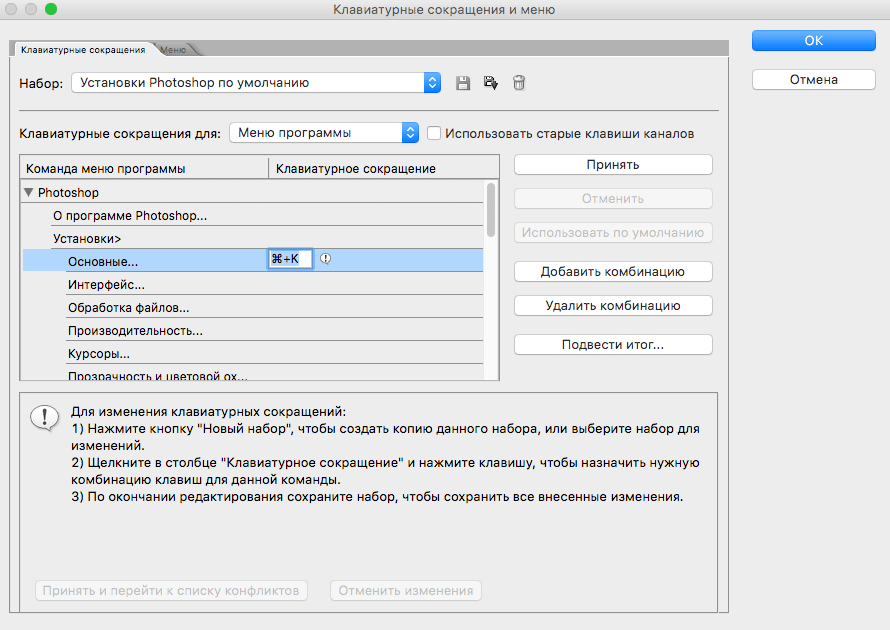Image resolution: width=890 pixels, height=630 pixels.
Task: Click the create new set icon
Action: 491,83
